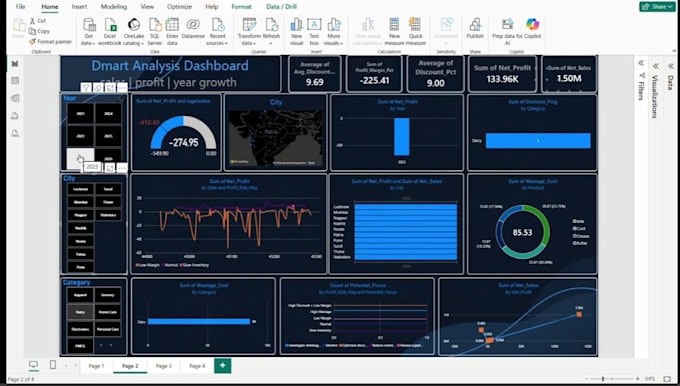This screenshot has width=680, height=386.
Task: Toggle Grocery in the Category slicer
Action: click(108, 295)
